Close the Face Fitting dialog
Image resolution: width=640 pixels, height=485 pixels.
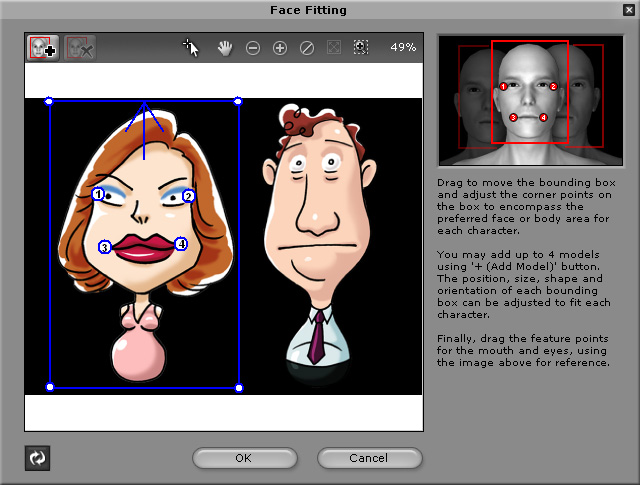point(627,10)
